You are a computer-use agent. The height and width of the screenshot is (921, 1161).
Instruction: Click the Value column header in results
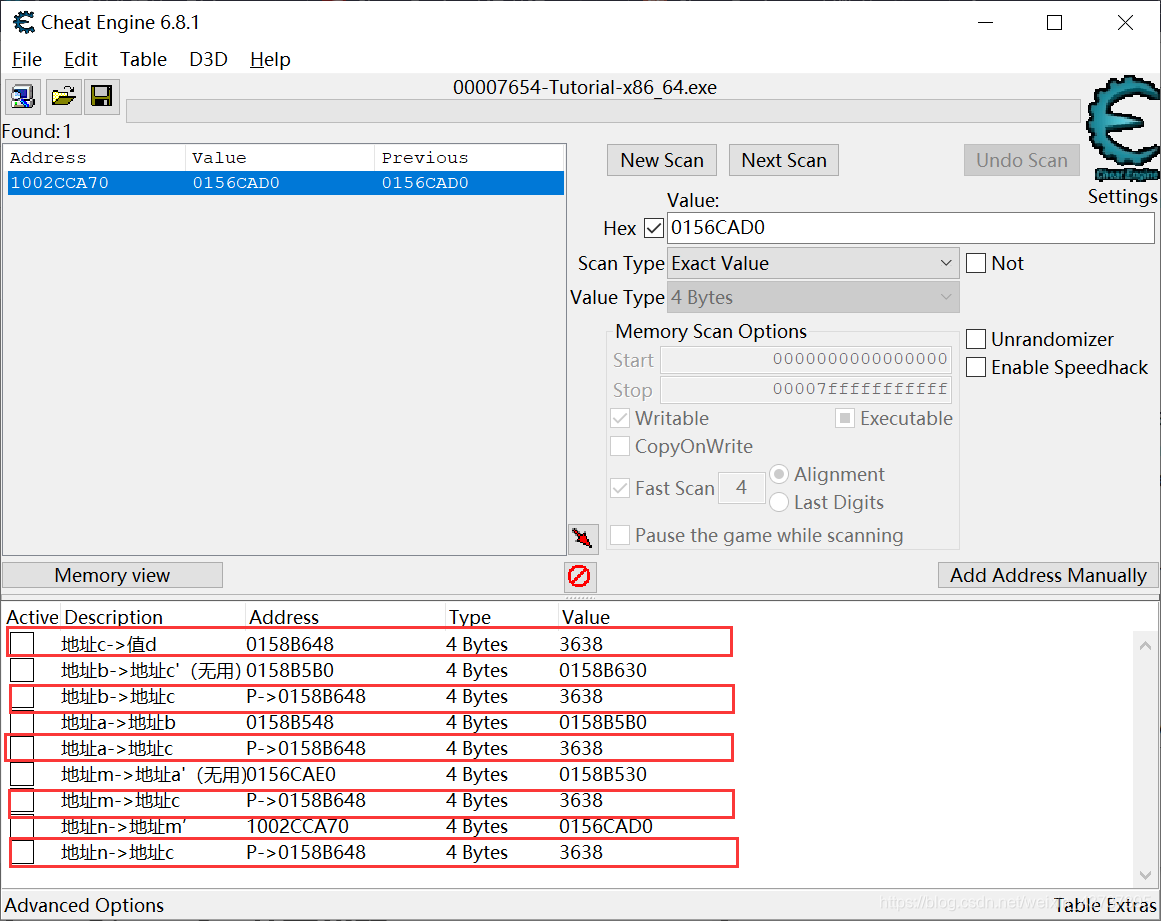pyautogui.click(x=280, y=158)
